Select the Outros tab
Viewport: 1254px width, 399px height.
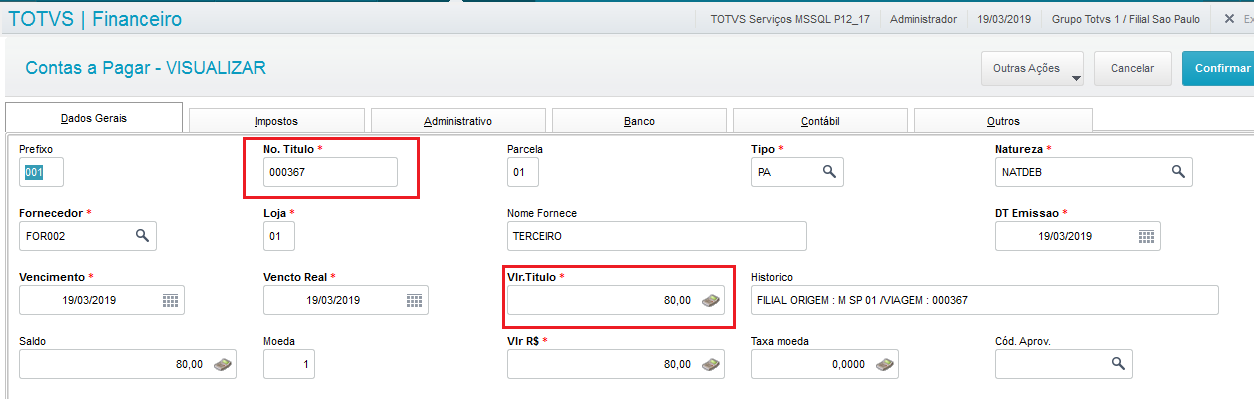(1003, 121)
